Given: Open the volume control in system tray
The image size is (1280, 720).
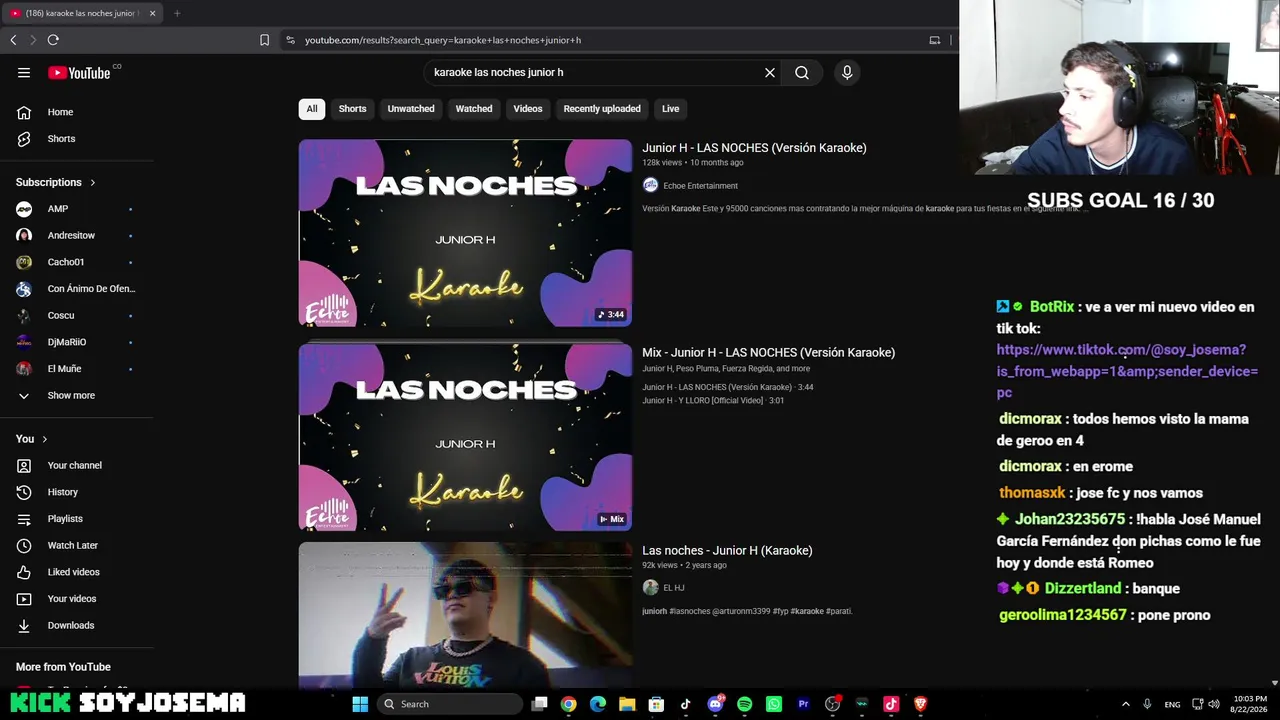Looking at the screenshot, I should 1214,704.
